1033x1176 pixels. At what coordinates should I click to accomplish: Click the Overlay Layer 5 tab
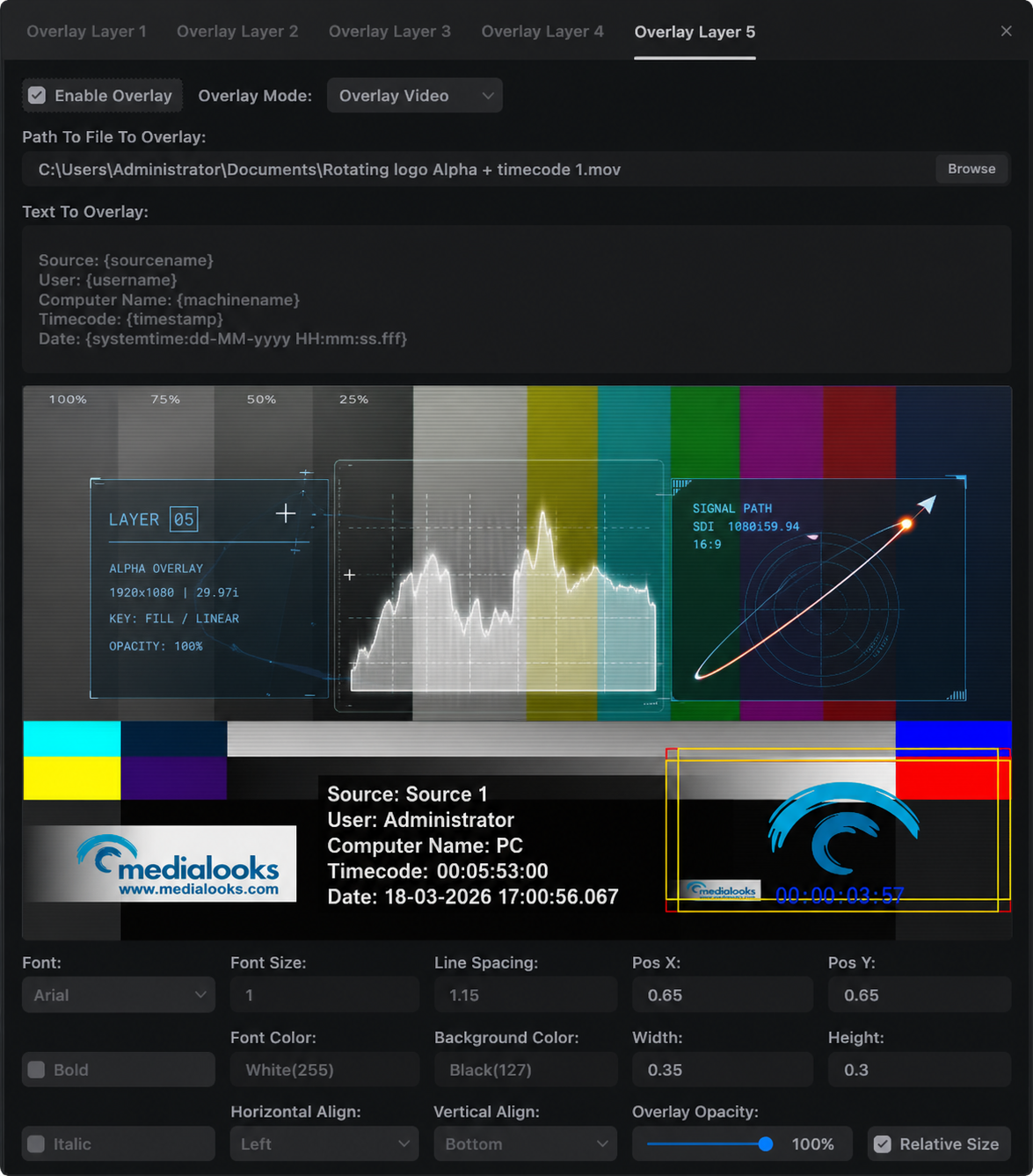(x=695, y=32)
